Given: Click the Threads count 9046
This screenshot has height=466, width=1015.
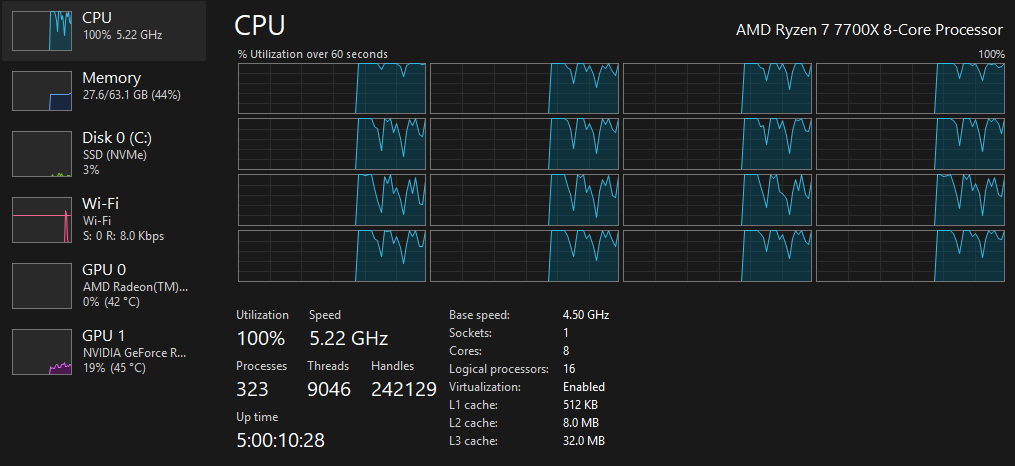Looking at the screenshot, I should (x=329, y=389).
